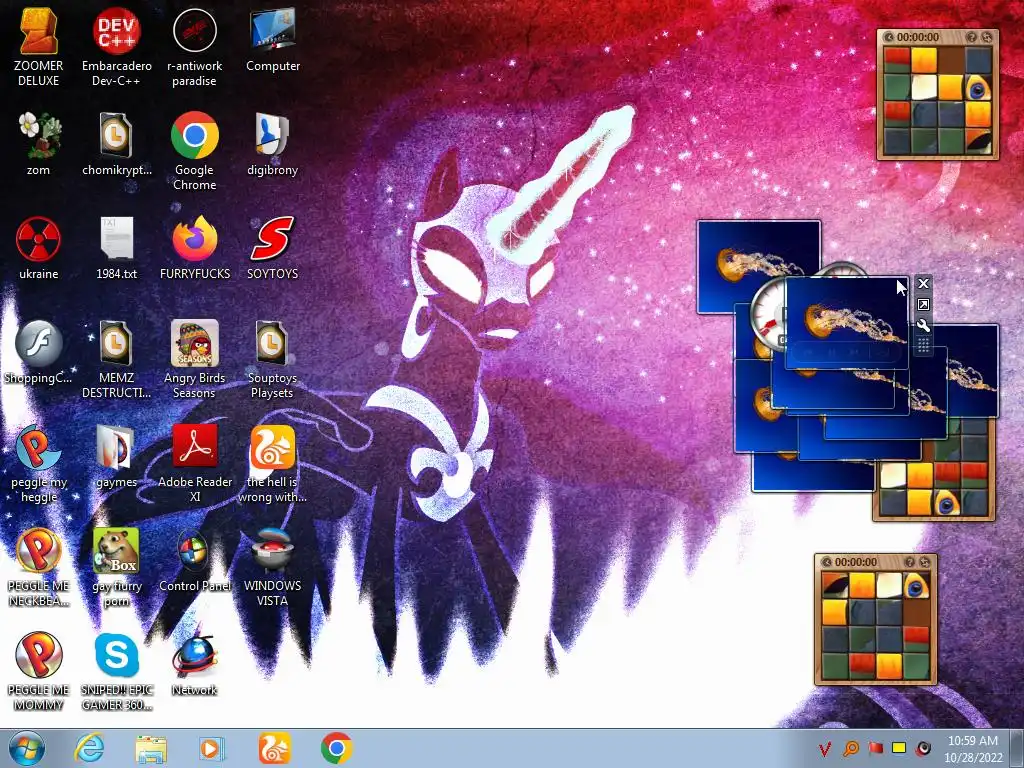Open the Control Panel desktop shortcut
This screenshot has height=768, width=1024.
tap(195, 560)
